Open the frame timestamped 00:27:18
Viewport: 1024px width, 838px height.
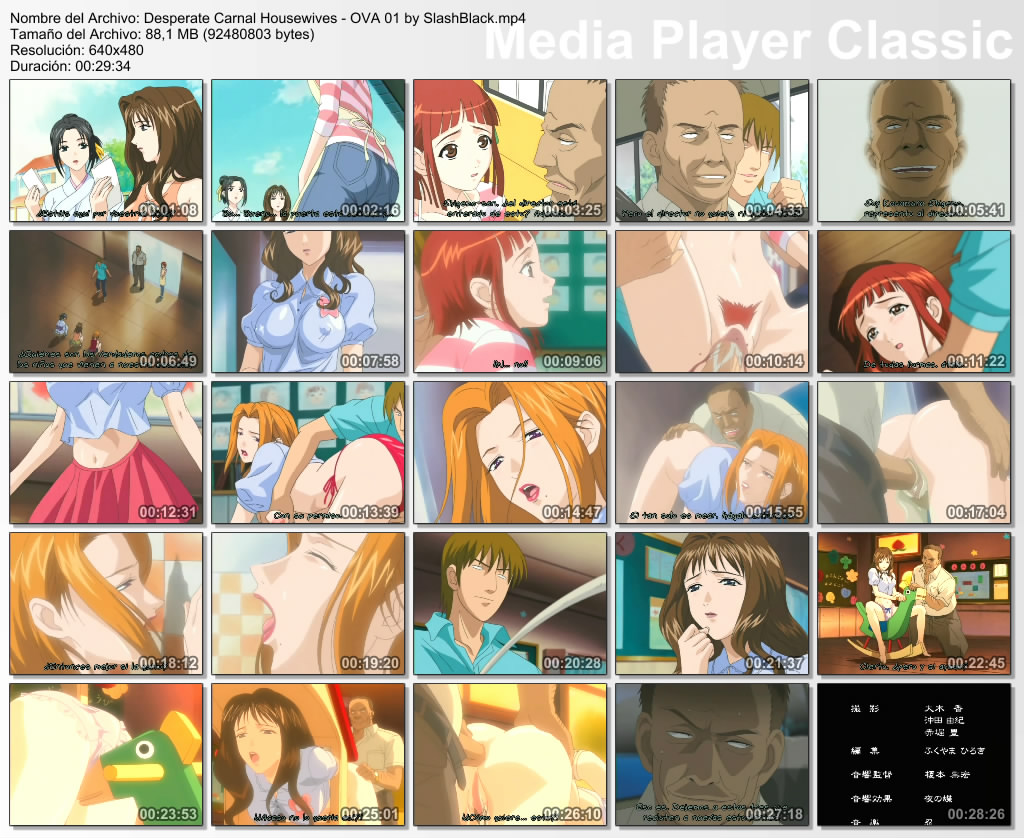click(x=712, y=754)
